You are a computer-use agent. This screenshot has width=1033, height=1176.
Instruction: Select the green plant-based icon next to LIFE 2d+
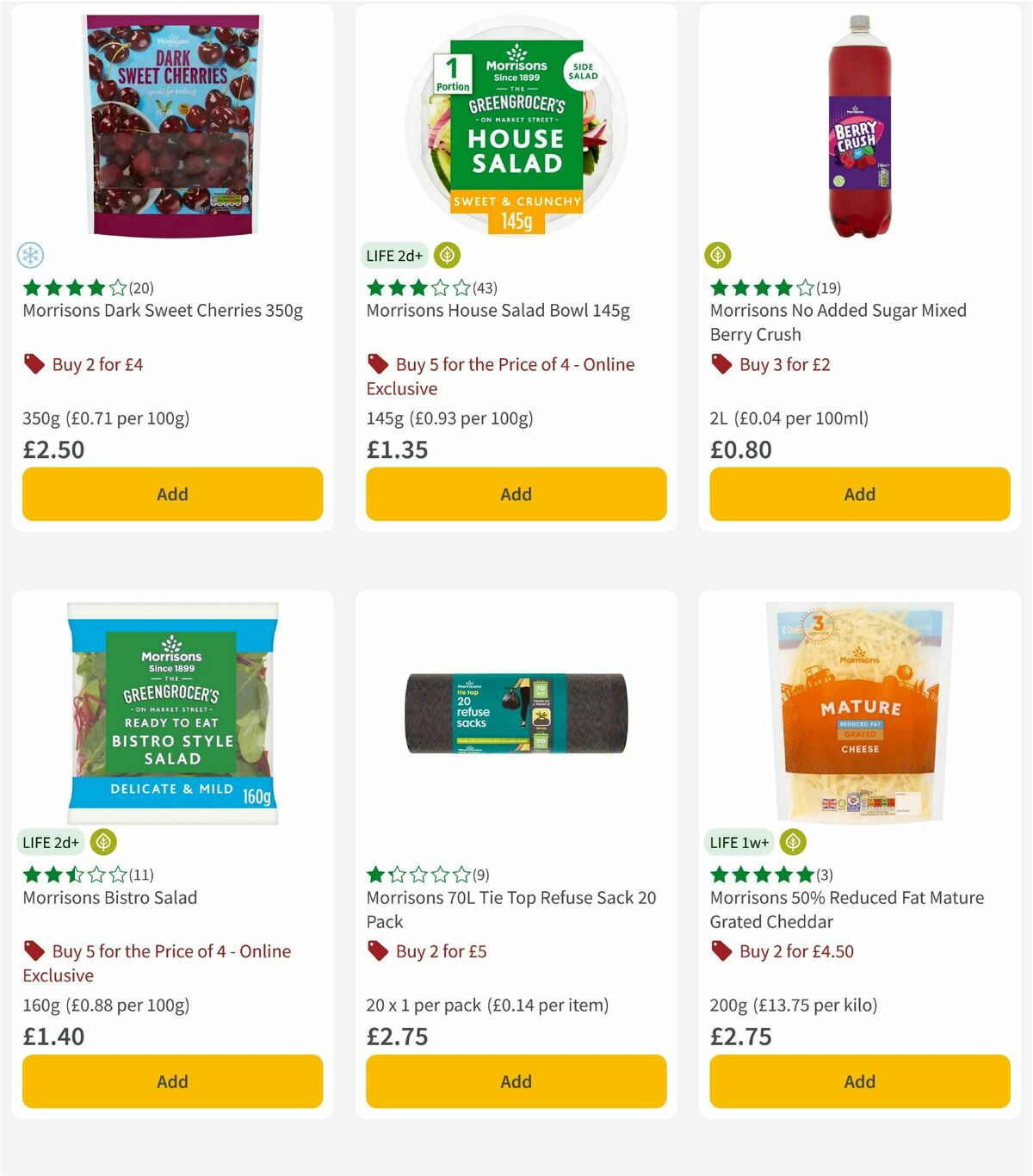click(x=446, y=256)
